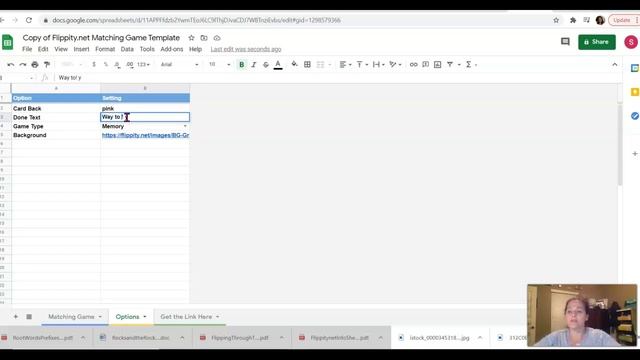The width and height of the screenshot is (640, 360).
Task: Open the View menu
Action: pyautogui.click(x=61, y=49)
